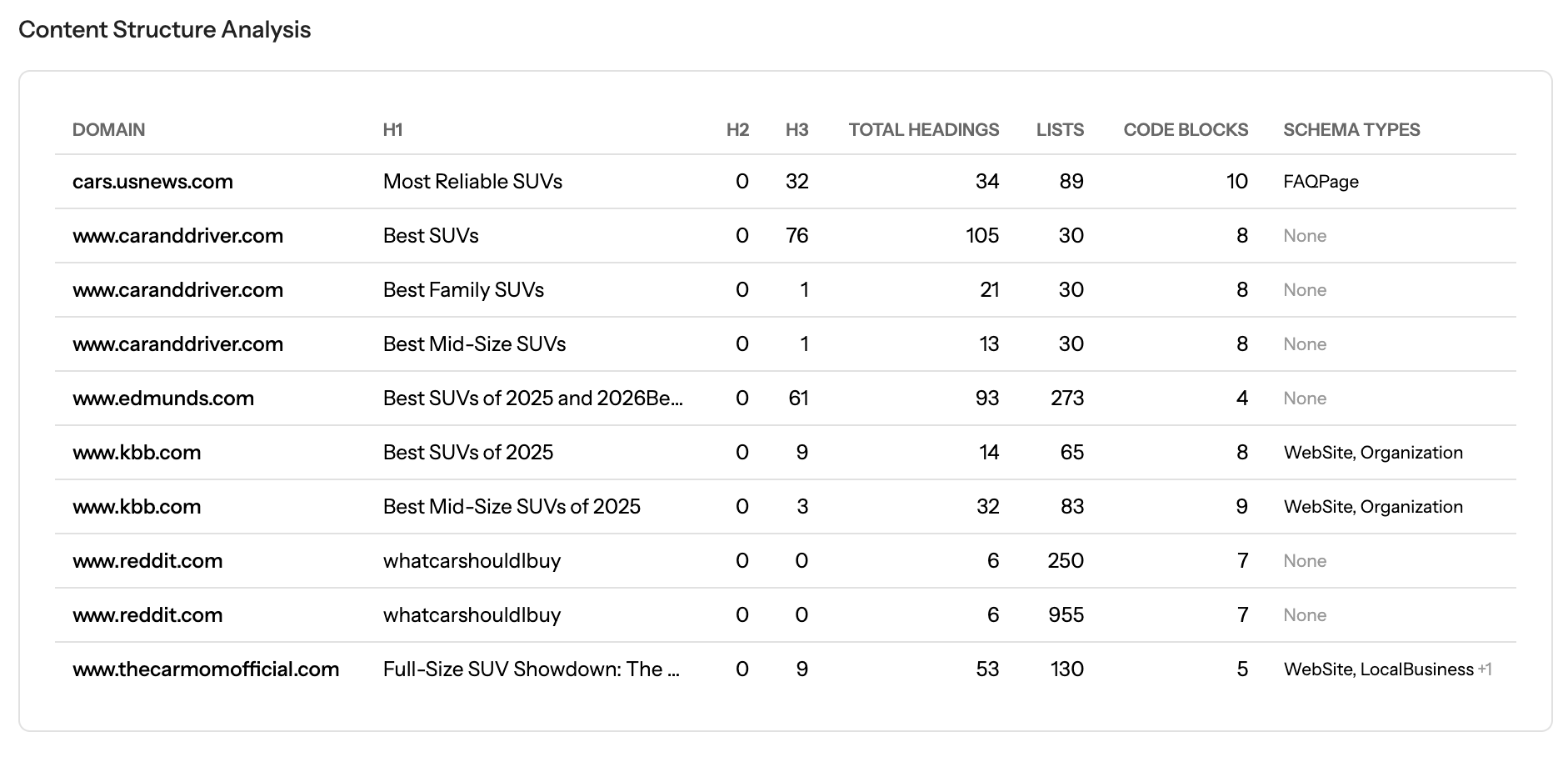Expand truncated 'Full-Size SUV Showdown' title
The width and height of the screenshot is (1568, 757).
point(532,669)
